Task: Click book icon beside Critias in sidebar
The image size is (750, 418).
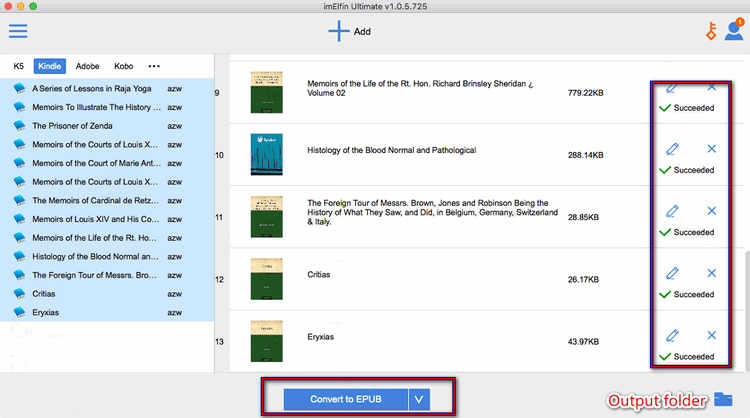Action: [x=19, y=294]
